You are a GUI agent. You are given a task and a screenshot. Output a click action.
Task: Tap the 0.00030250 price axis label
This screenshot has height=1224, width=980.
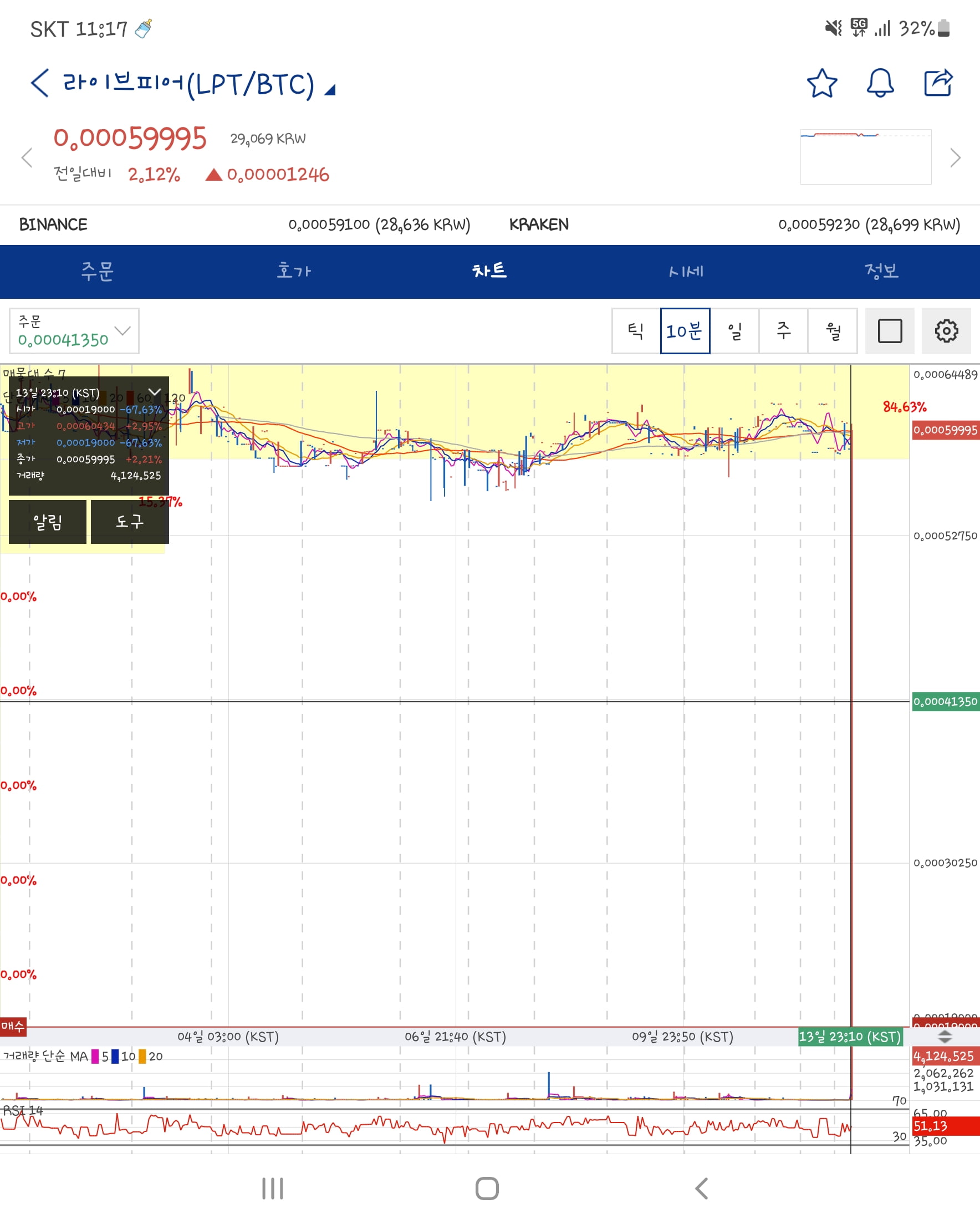point(946,863)
